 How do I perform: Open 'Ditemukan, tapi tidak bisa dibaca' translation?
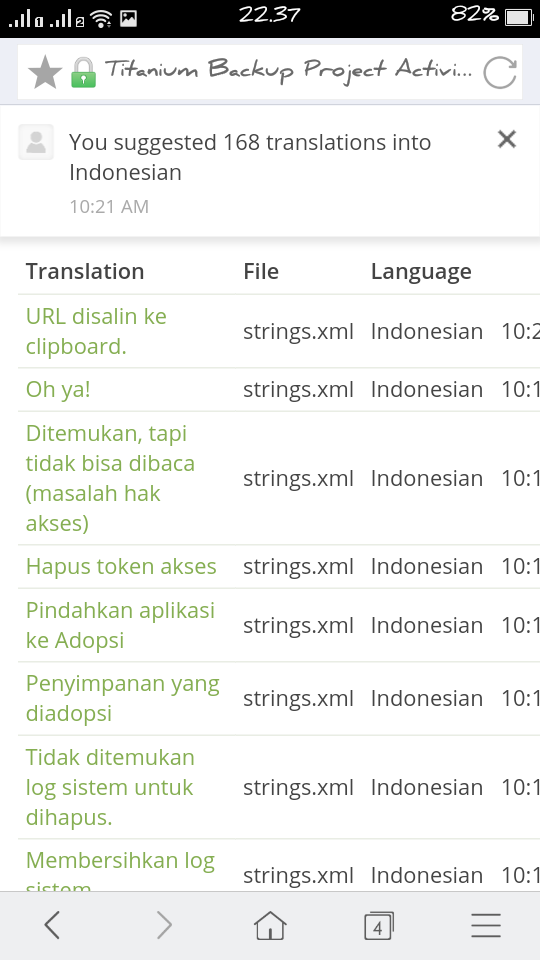click(x=110, y=478)
